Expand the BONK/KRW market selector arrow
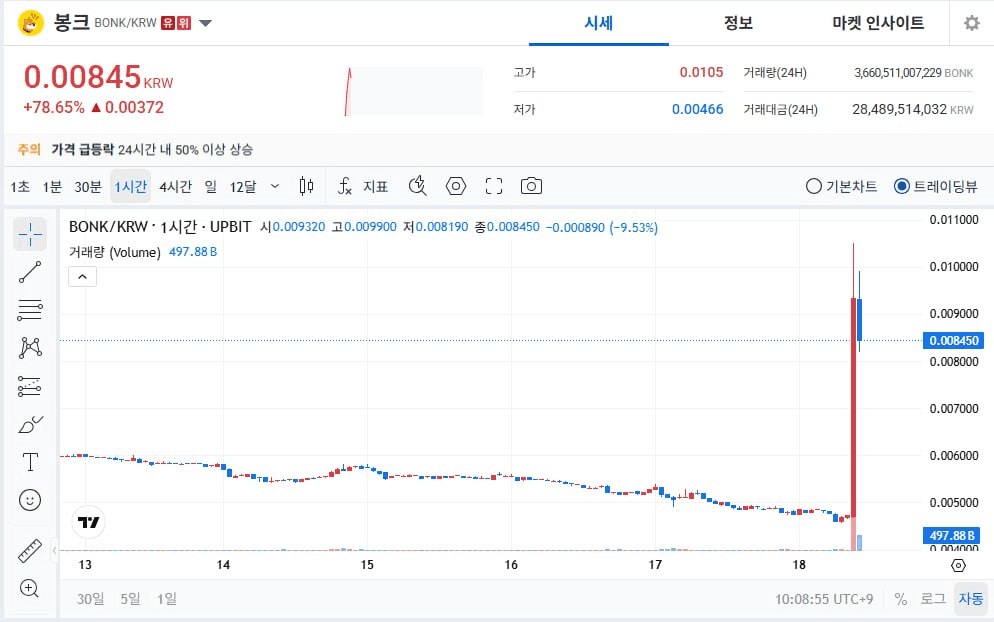 (205, 23)
